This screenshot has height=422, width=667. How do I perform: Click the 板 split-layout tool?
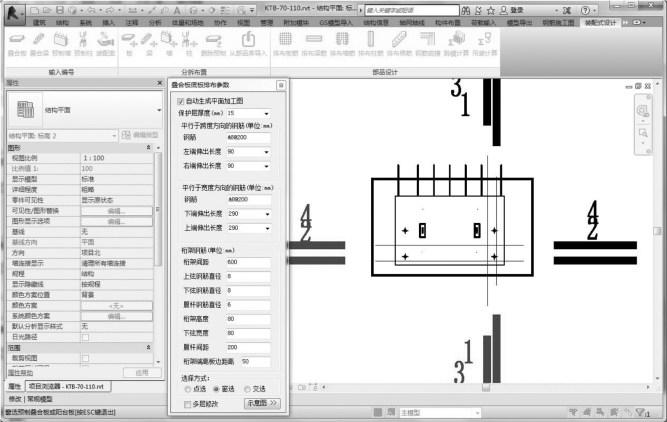pos(129,45)
